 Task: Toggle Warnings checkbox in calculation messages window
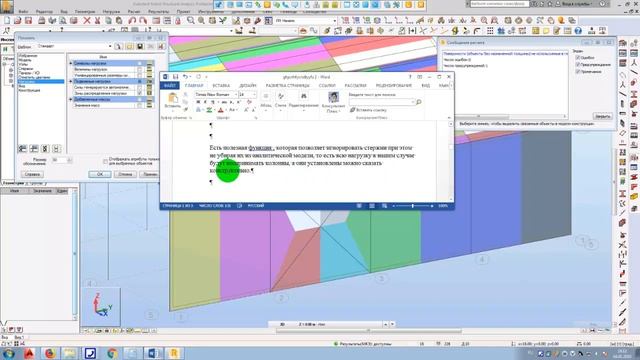pos(578,64)
